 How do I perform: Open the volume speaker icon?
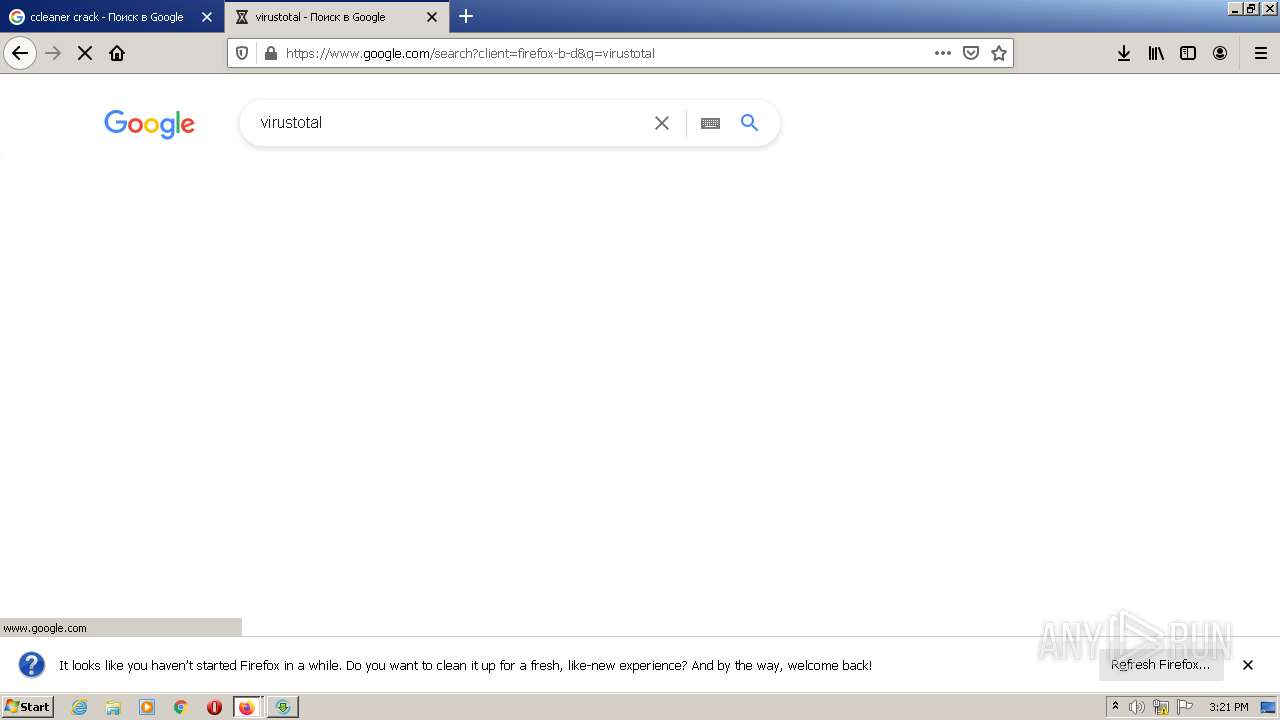tap(1137, 707)
